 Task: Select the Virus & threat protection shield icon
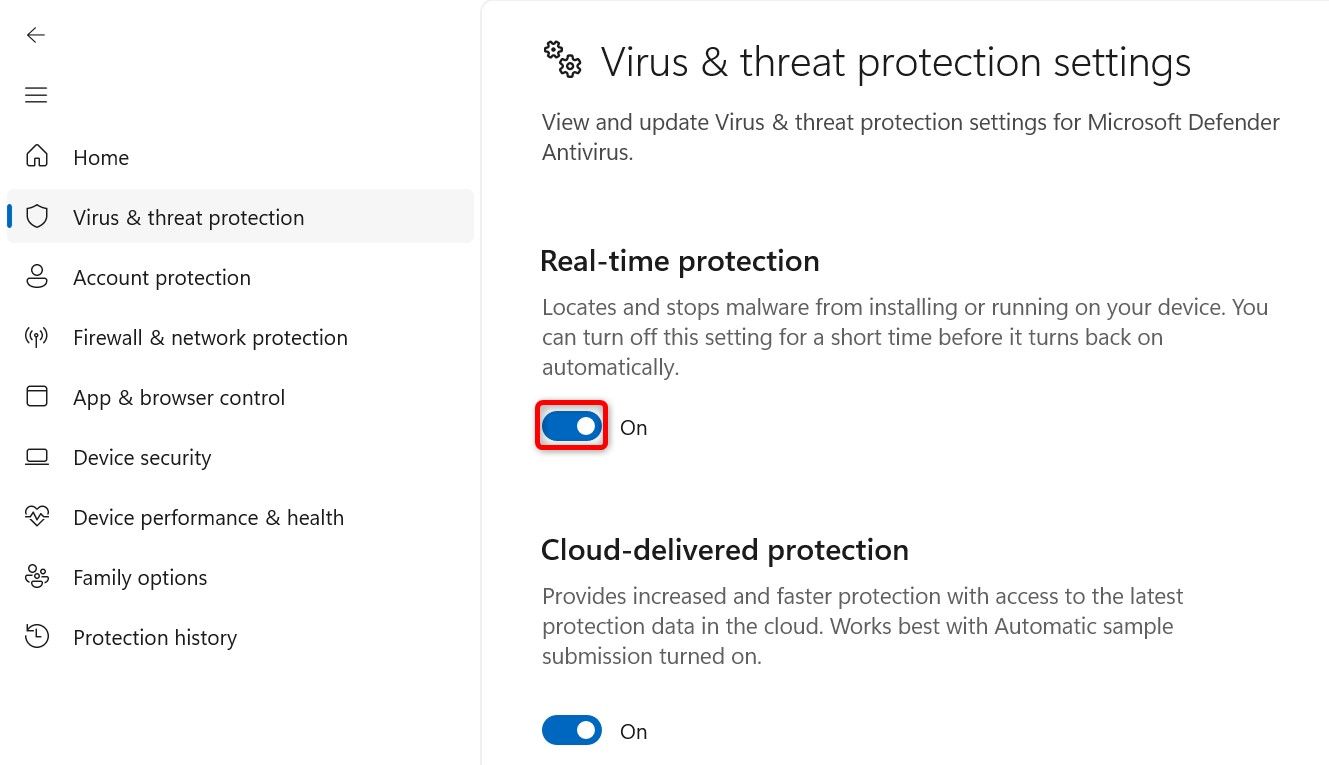(x=36, y=216)
